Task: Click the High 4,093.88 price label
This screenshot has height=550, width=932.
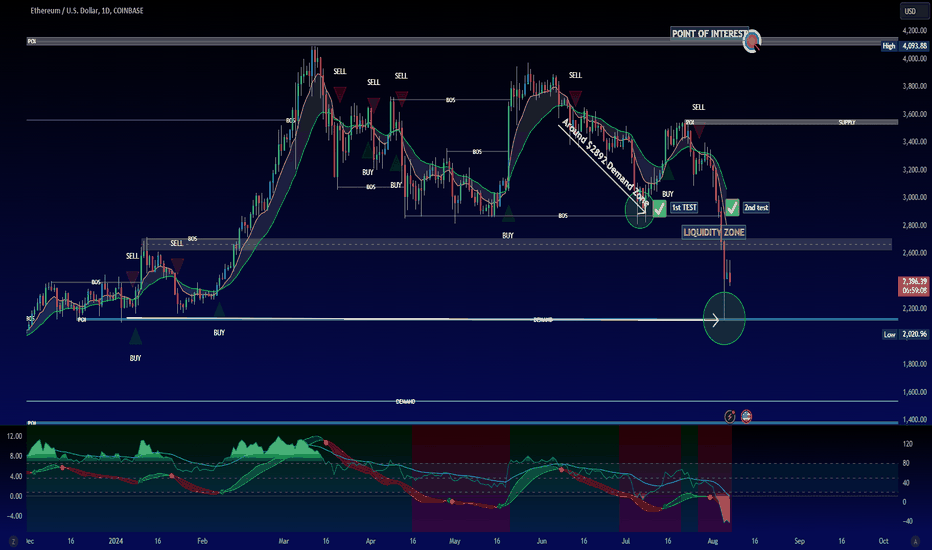Action: [905, 46]
